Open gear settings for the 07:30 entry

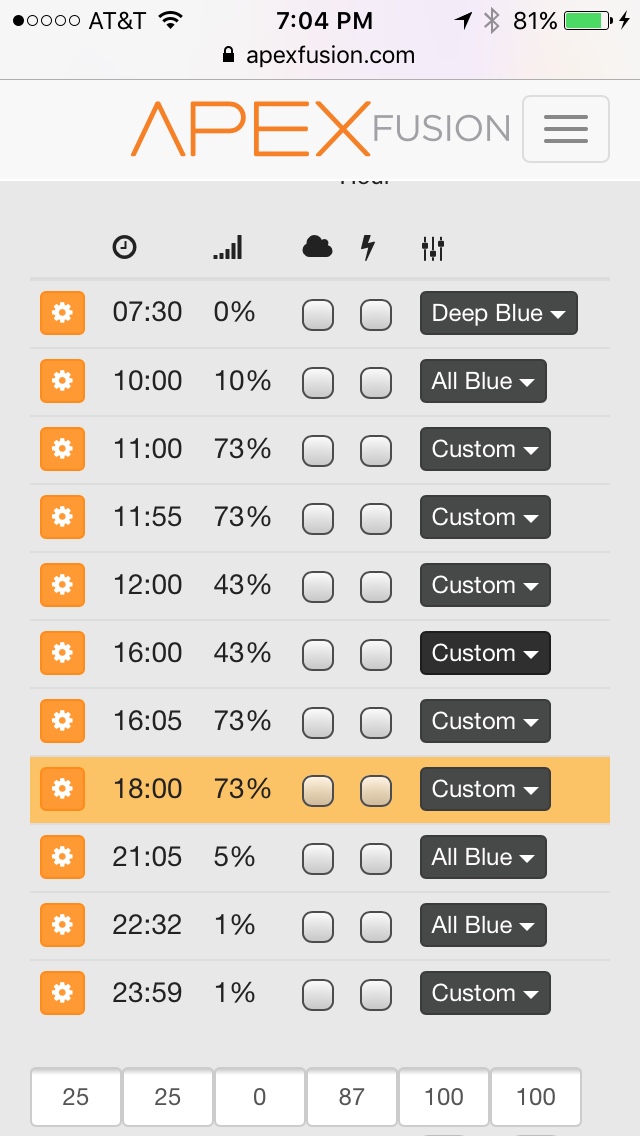[x=62, y=313]
